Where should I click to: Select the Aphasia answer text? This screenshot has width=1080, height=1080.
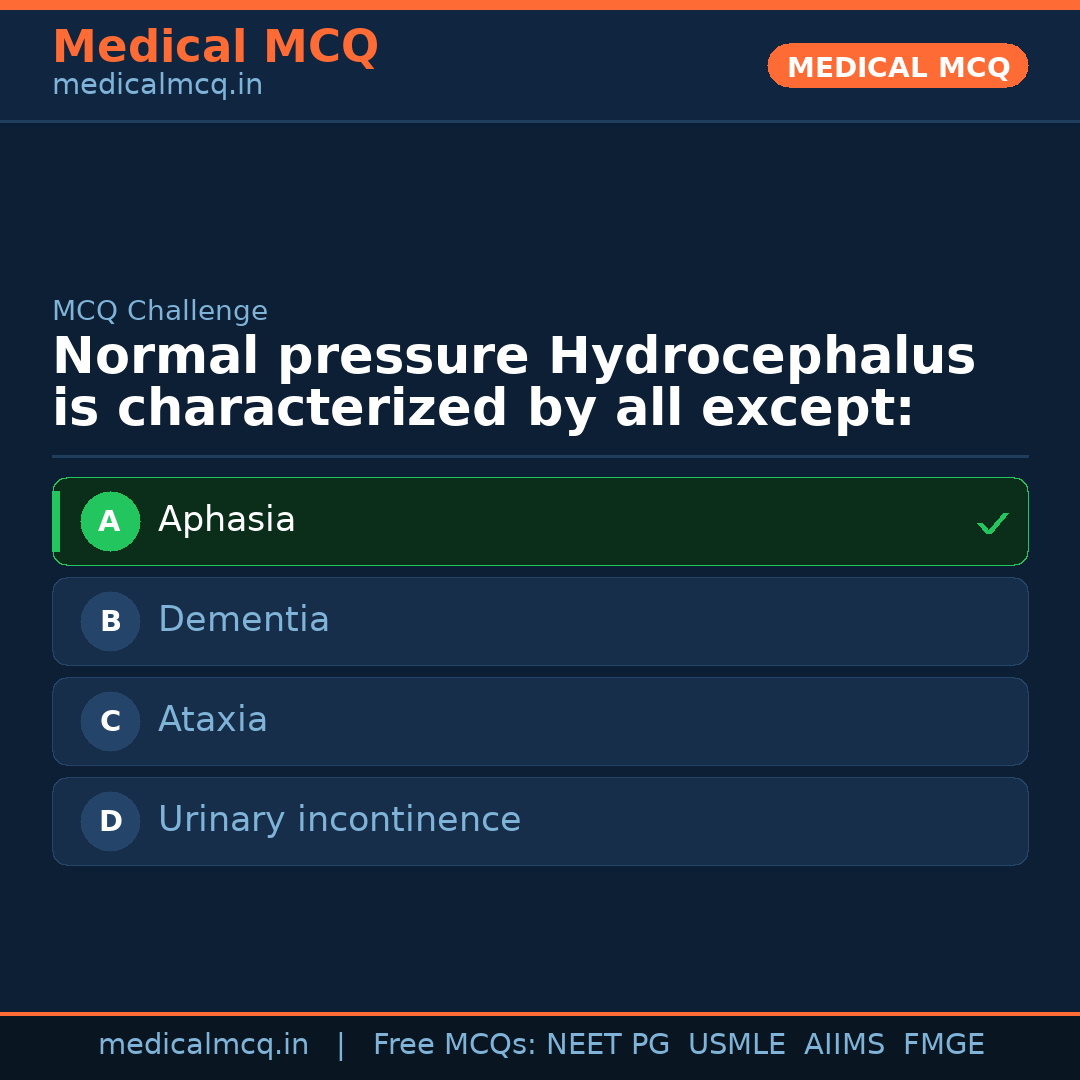point(227,520)
